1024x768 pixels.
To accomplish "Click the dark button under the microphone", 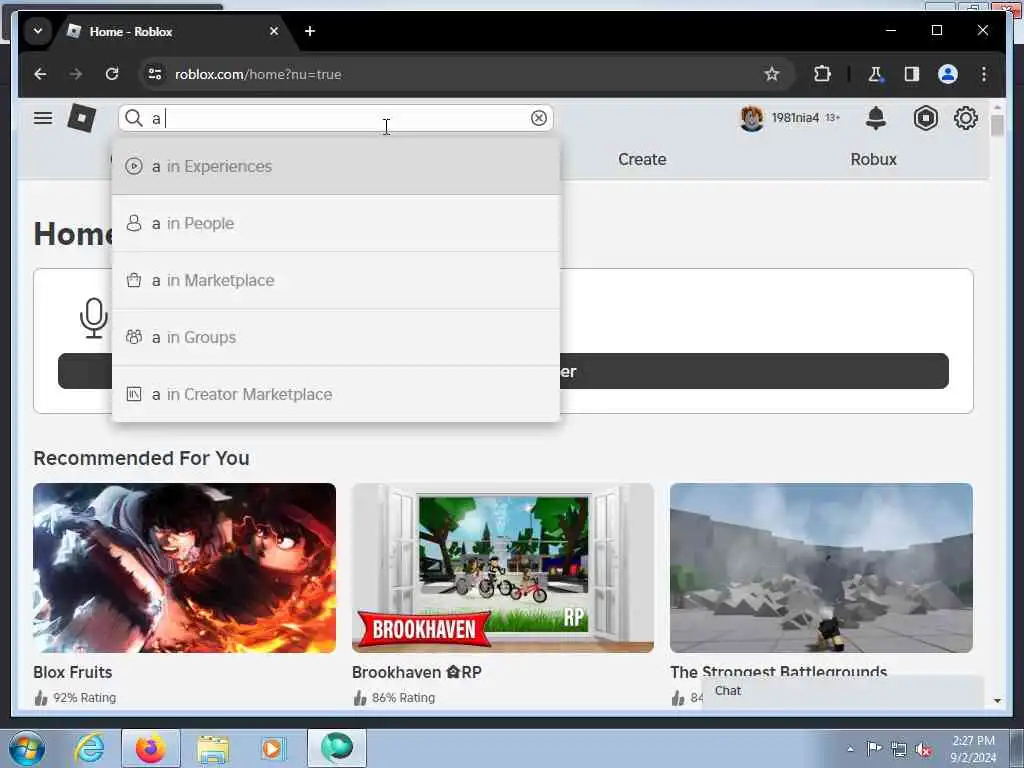I will coord(503,371).
